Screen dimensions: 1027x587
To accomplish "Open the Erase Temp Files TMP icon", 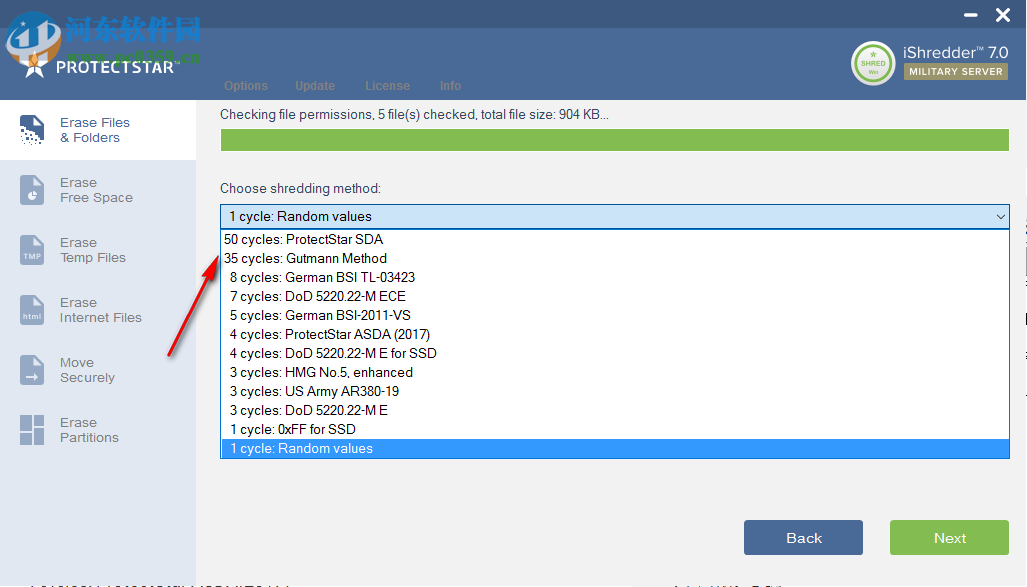I will click(31, 250).
